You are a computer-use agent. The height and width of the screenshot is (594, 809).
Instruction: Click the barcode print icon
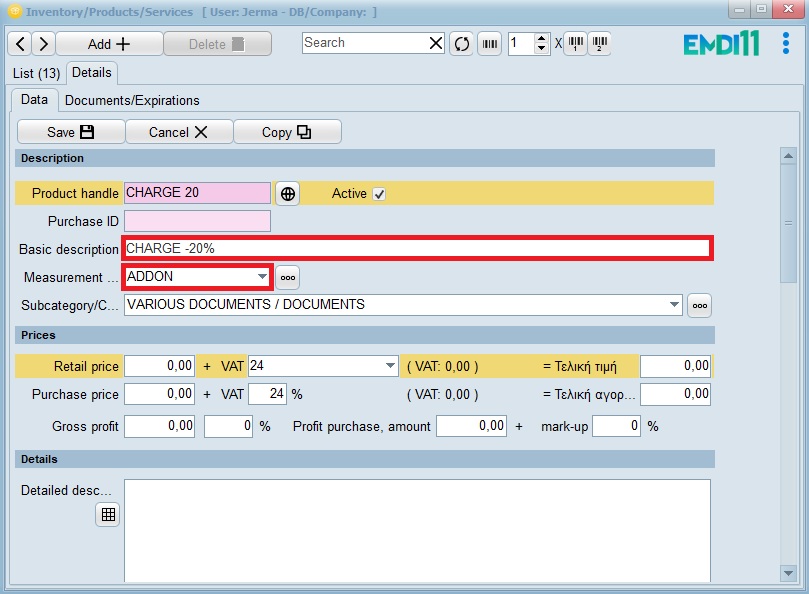489,44
